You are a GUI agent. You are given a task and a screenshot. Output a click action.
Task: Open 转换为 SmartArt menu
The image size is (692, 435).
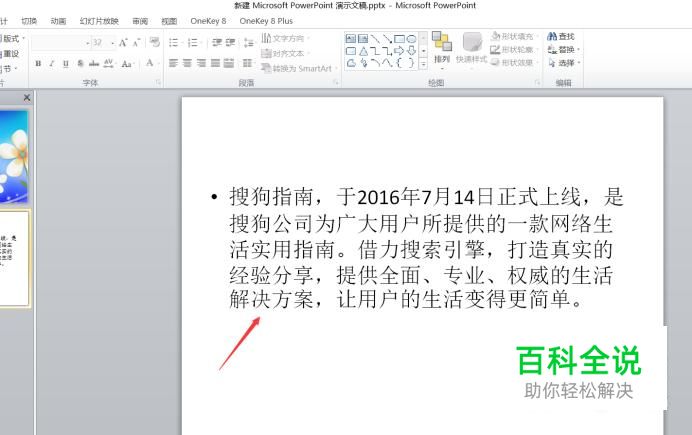click(299, 68)
